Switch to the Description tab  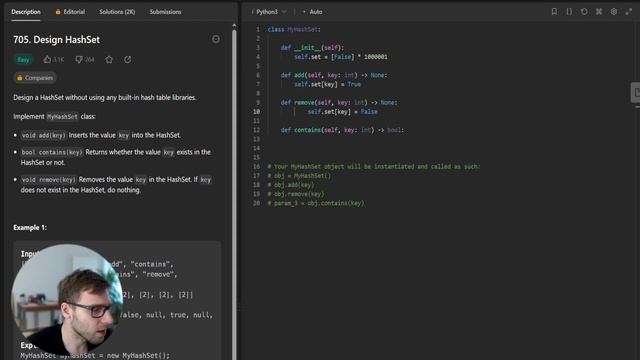26,12
